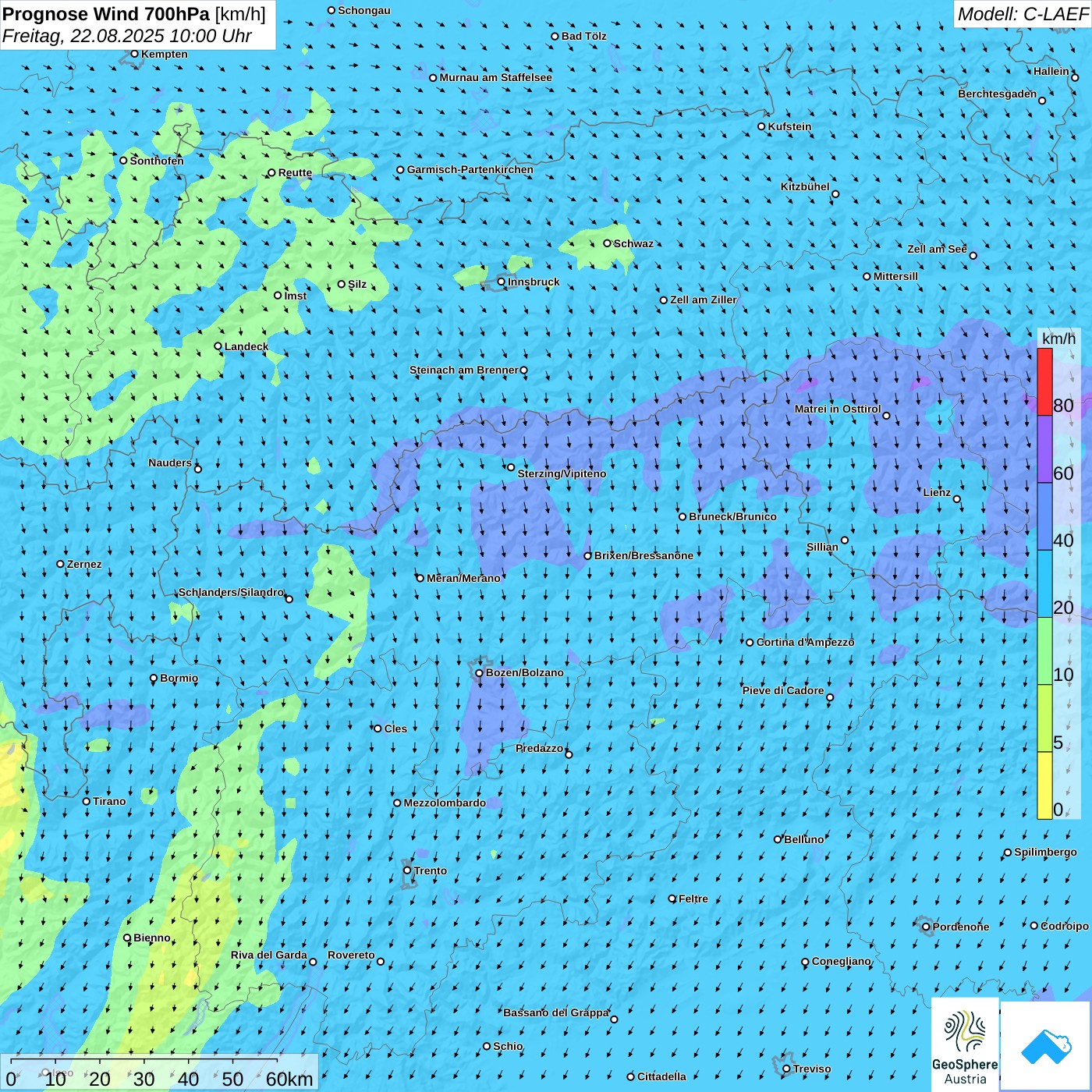Click the green 10–20 km/h legend swatch

coord(1044,651)
